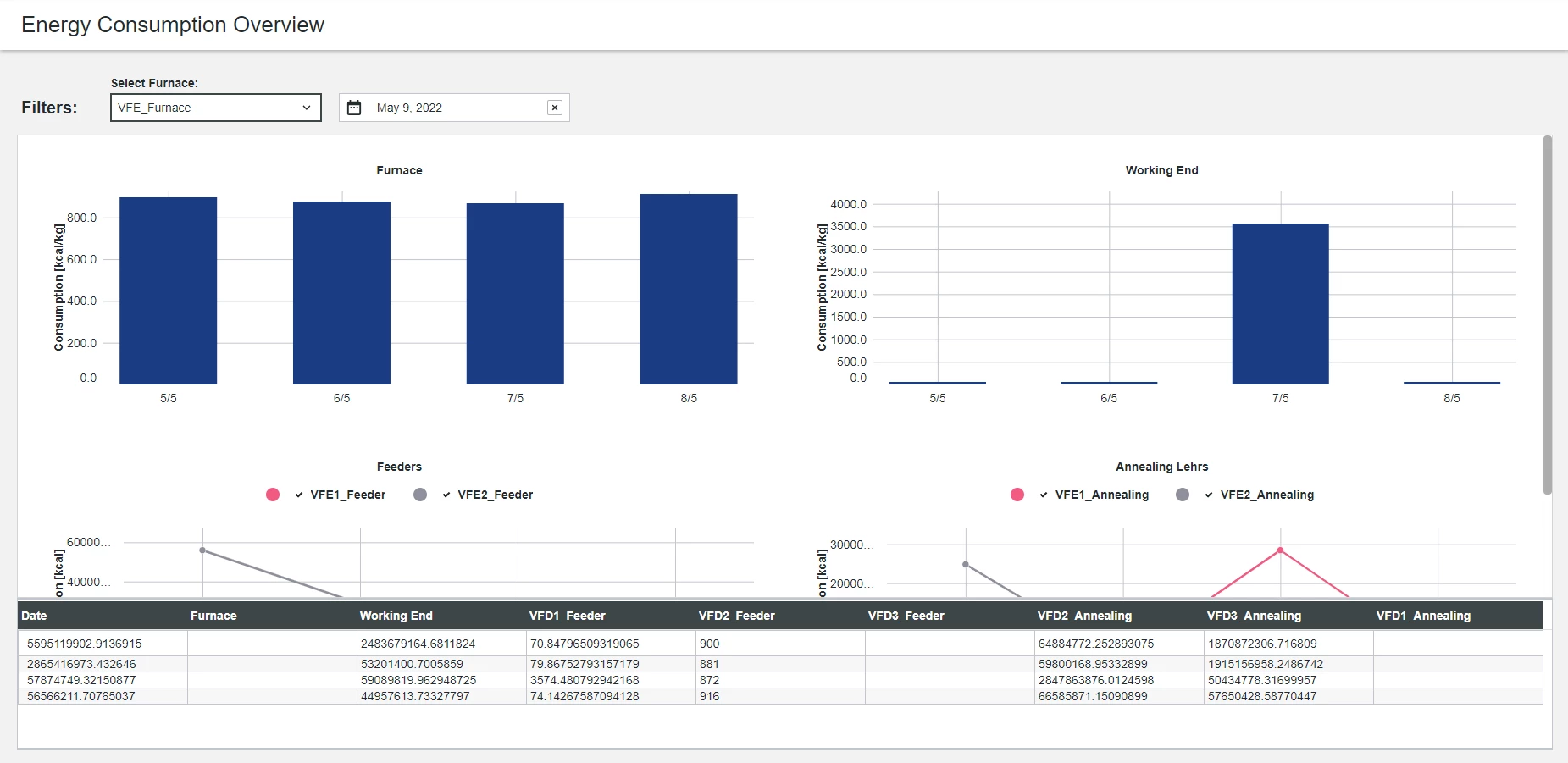Click the May 9, 2022 date field
The height and width of the screenshot is (763, 1568).
point(454,108)
